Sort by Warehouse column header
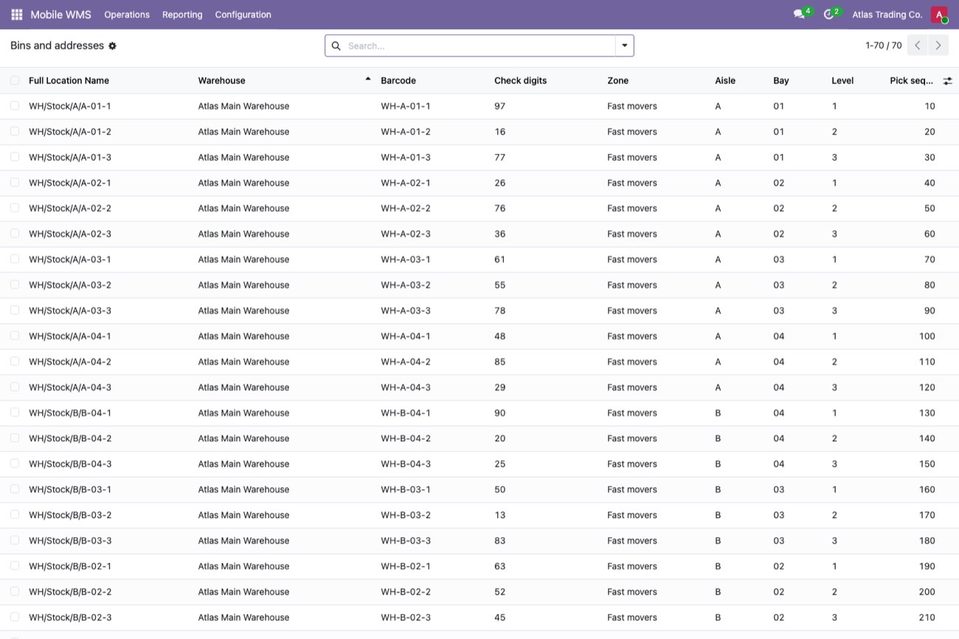 point(221,81)
